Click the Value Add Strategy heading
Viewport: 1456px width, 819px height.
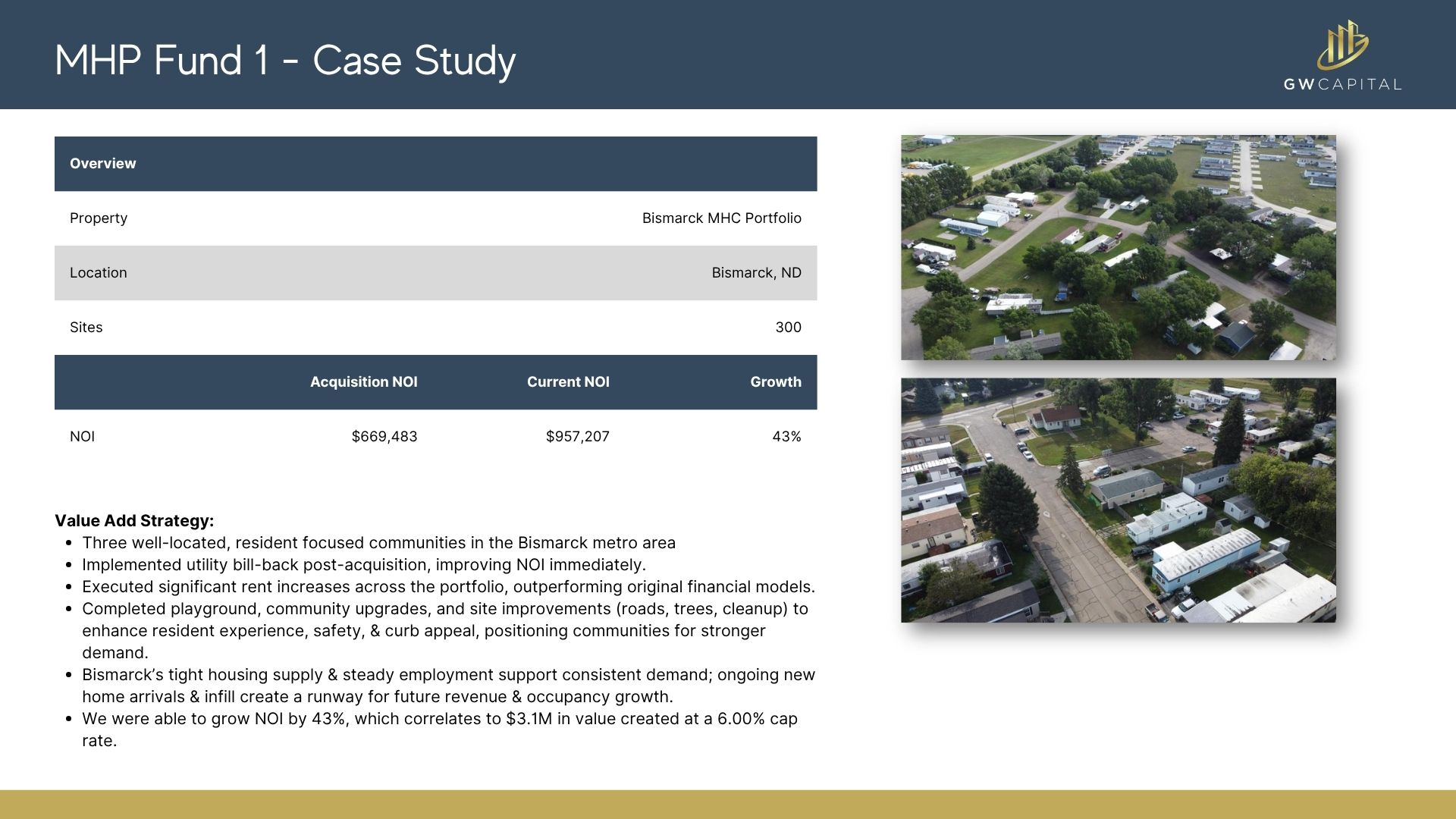134,521
